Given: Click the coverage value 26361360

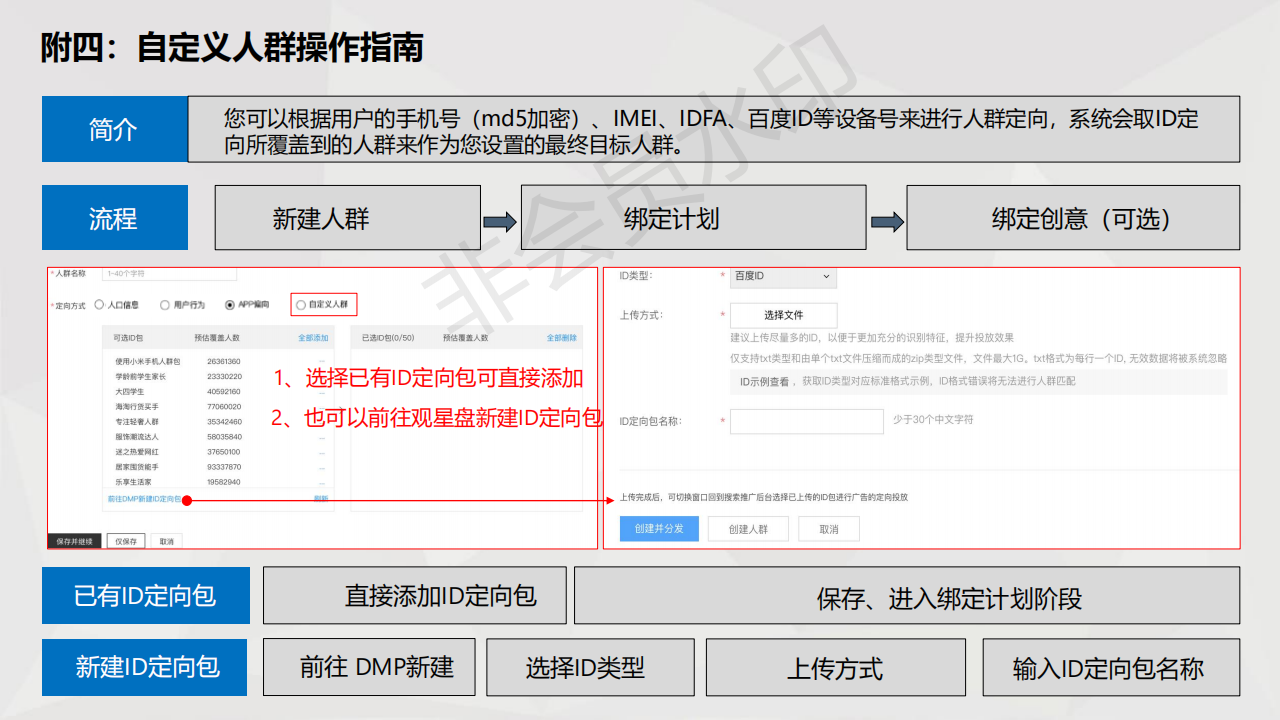Looking at the screenshot, I should 224,361.
